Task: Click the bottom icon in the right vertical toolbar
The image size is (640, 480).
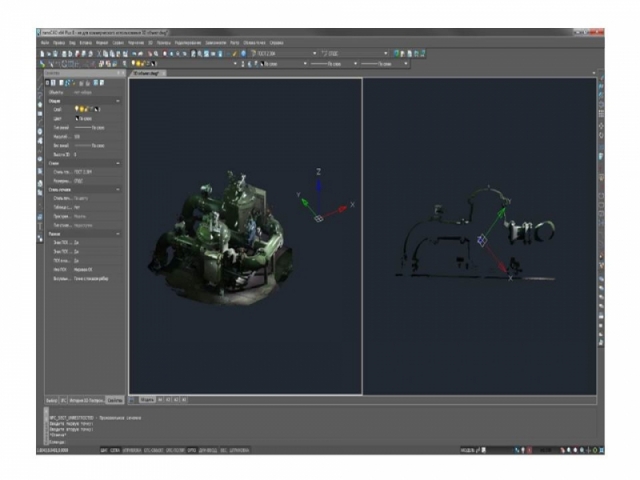Action: (600, 342)
